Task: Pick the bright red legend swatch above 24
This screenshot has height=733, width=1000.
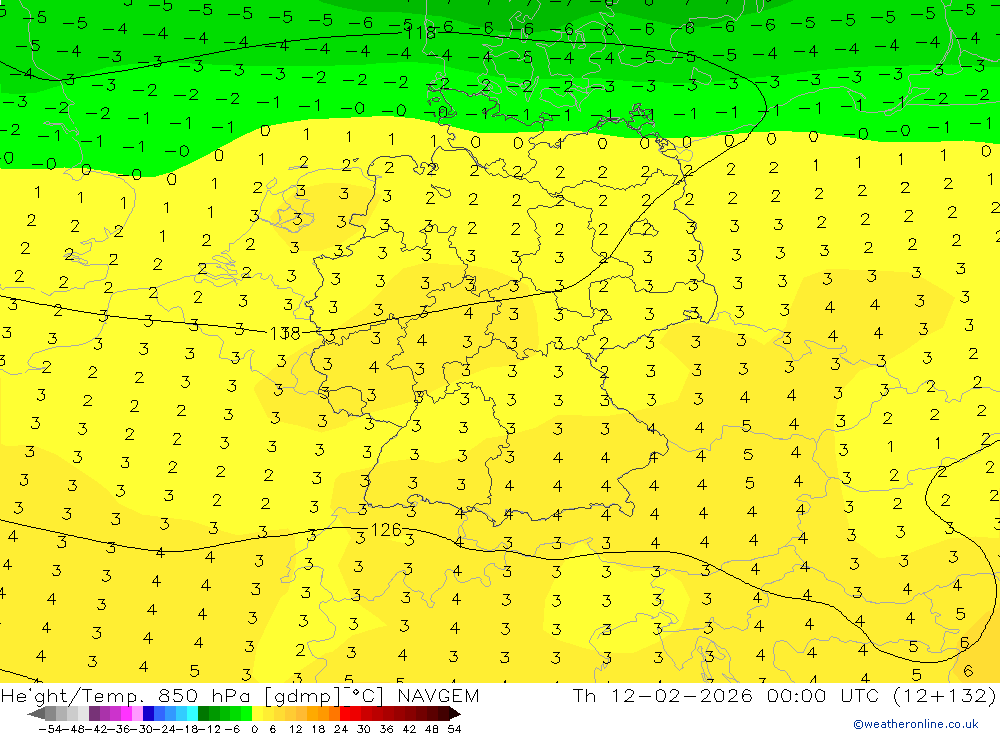Action: (x=345, y=714)
